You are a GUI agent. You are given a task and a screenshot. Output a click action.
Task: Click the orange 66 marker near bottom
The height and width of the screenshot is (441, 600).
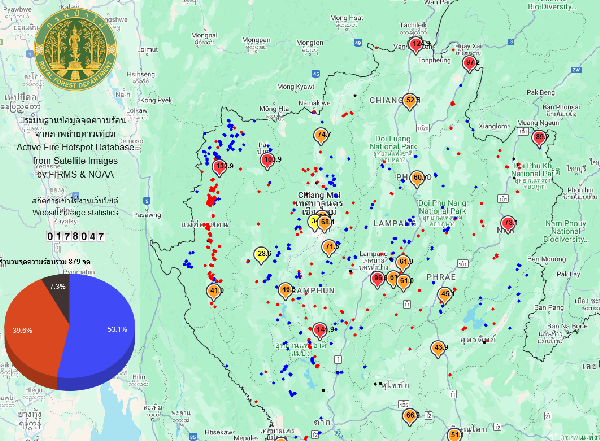coord(409,415)
